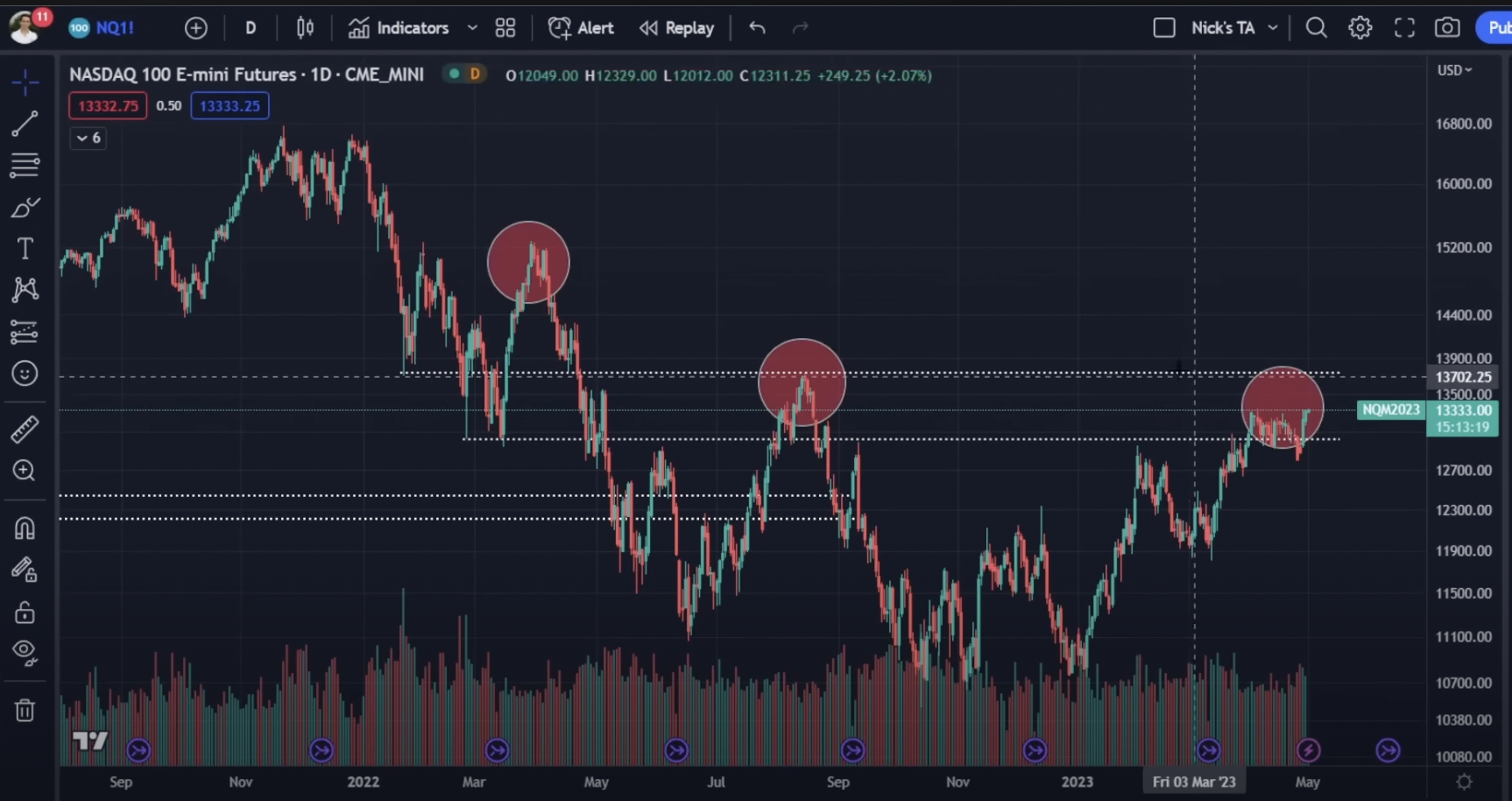Screen dimensions: 1512x801
Task: Click the roll marker right of May
Action: coord(1388,750)
